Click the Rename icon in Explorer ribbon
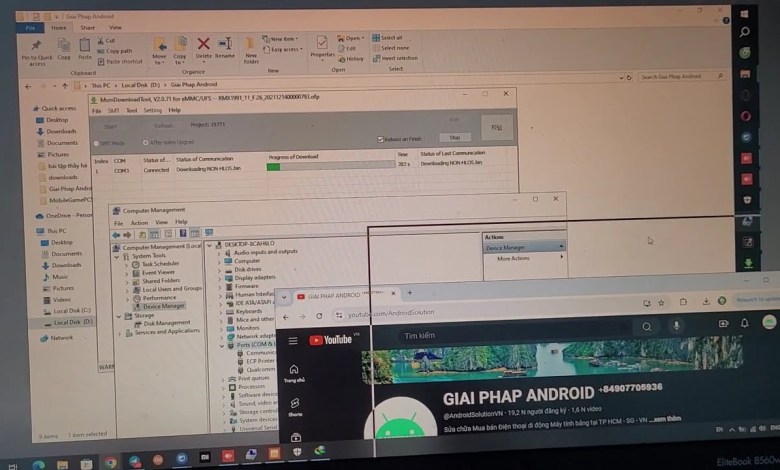Image resolution: width=780 pixels, height=470 pixels. 225,48
